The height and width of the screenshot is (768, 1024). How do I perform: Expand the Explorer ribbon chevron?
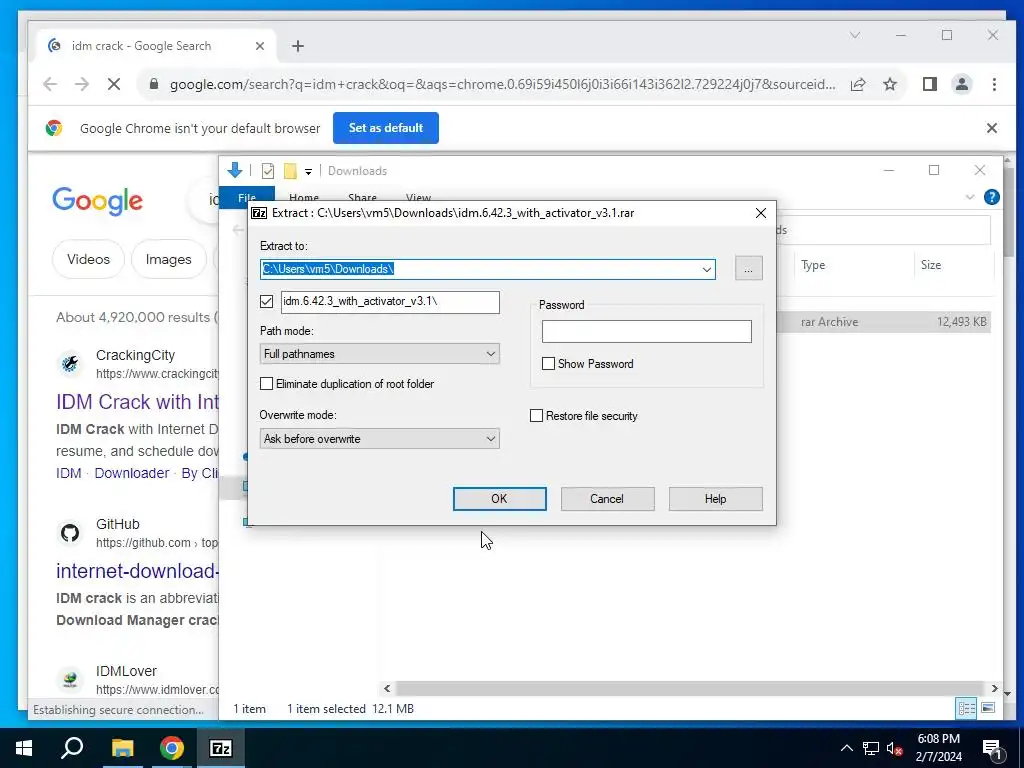pos(970,197)
